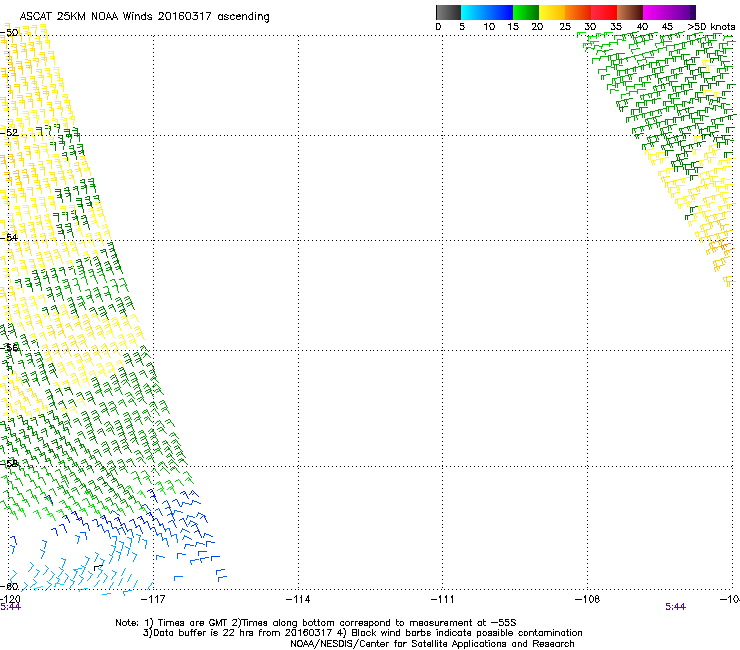The height and width of the screenshot is (650, 740).
Task: Click the note 'Data buffer is 22 hrs from 20160317'
Action: pyautogui.click(x=243, y=633)
